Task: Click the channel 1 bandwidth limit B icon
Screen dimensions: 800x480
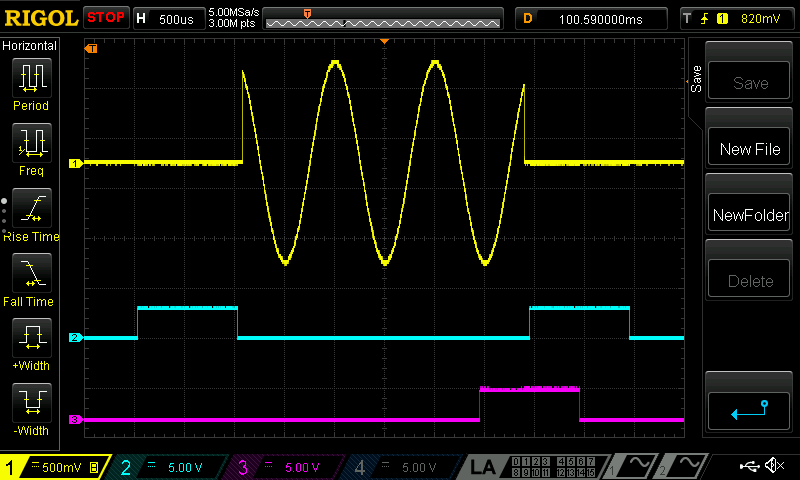Action: pyautogui.click(x=94, y=467)
